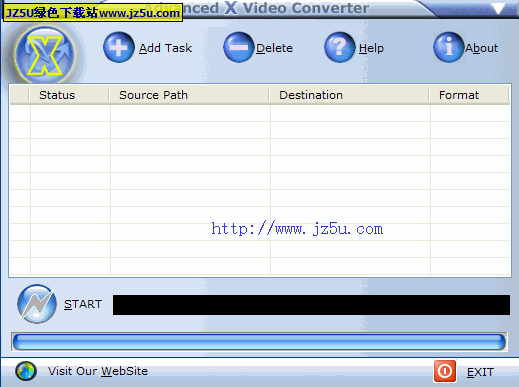Click the Destination column header
This screenshot has height=387, width=519.
pos(349,95)
